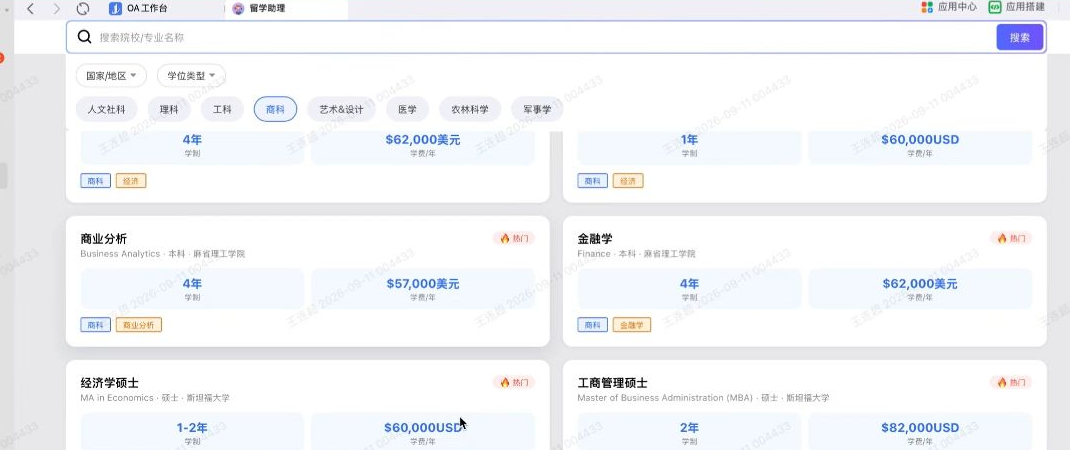Select the 农林科学 category filter
The image size is (1070, 450).
coord(470,109)
